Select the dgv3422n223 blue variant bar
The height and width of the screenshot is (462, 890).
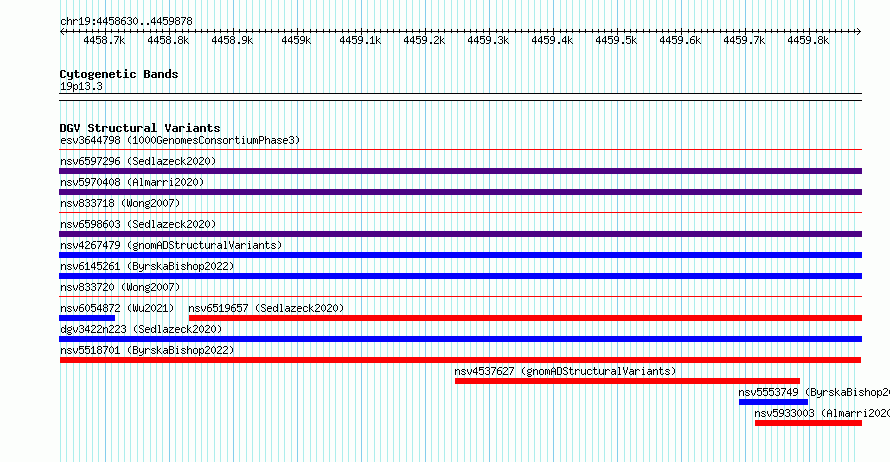460,339
